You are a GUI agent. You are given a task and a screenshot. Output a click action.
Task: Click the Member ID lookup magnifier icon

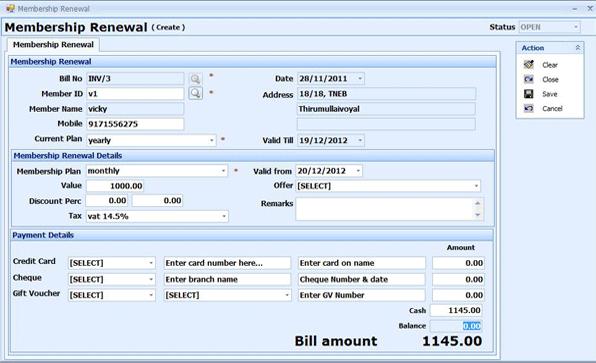(195, 93)
